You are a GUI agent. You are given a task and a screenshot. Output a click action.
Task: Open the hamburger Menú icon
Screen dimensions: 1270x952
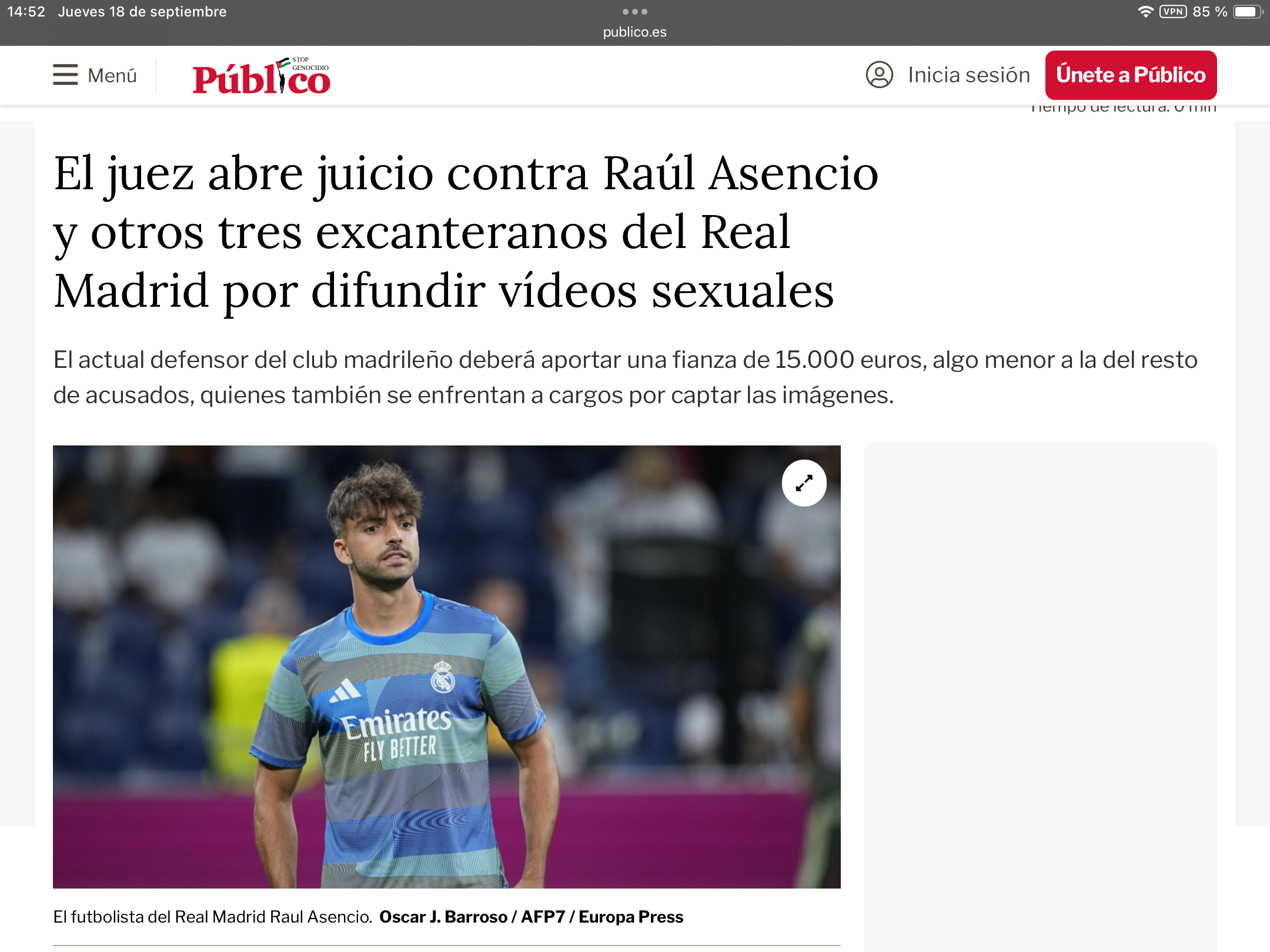point(65,75)
